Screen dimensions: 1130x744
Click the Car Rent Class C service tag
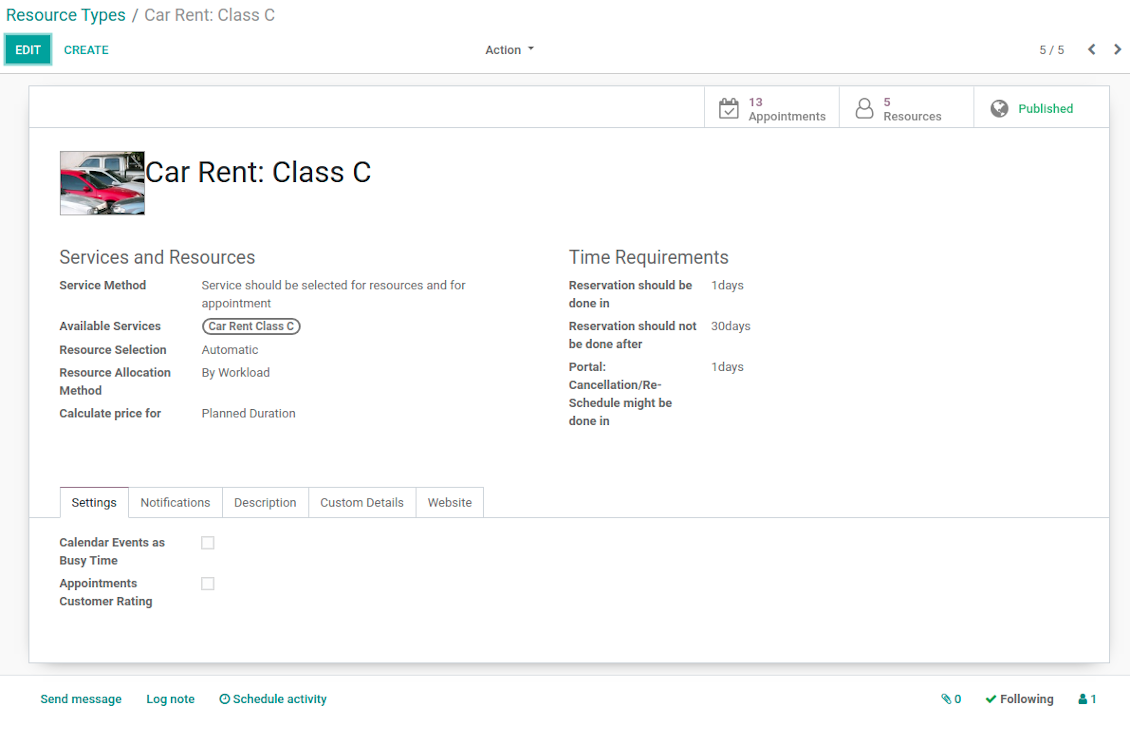pos(251,327)
